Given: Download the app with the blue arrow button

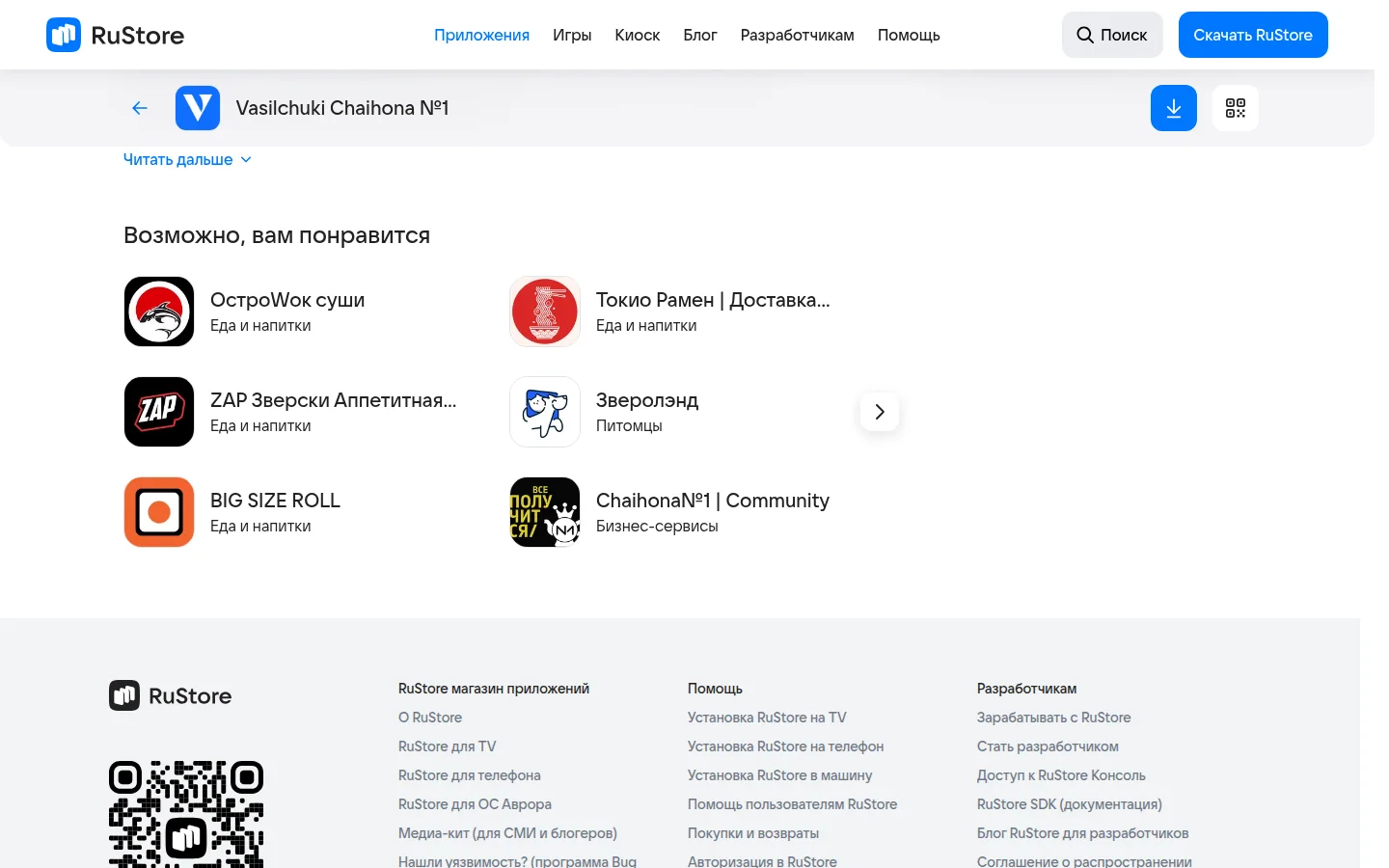Looking at the screenshot, I should (1174, 108).
